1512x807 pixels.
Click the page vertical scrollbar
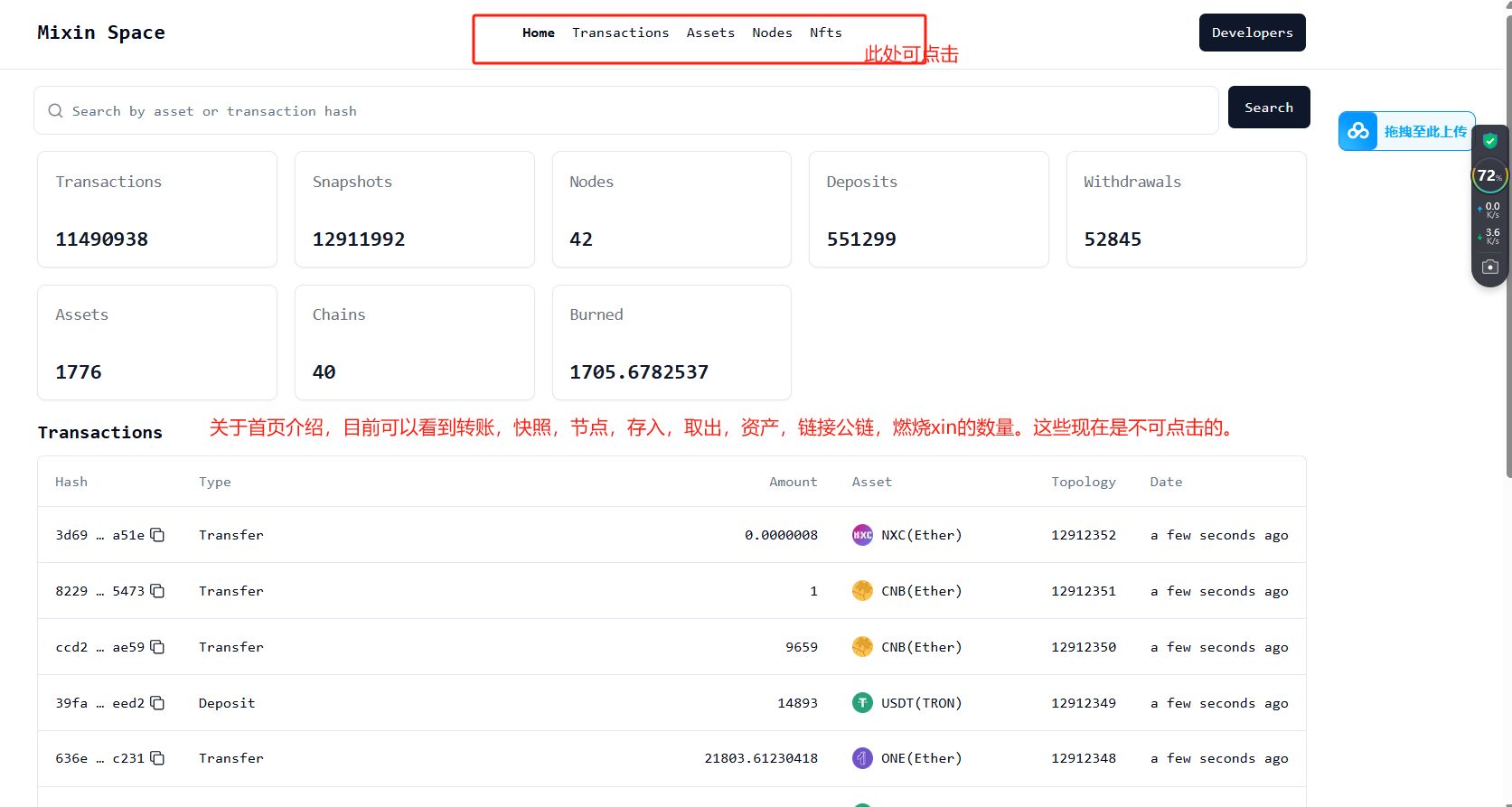coord(1508,244)
